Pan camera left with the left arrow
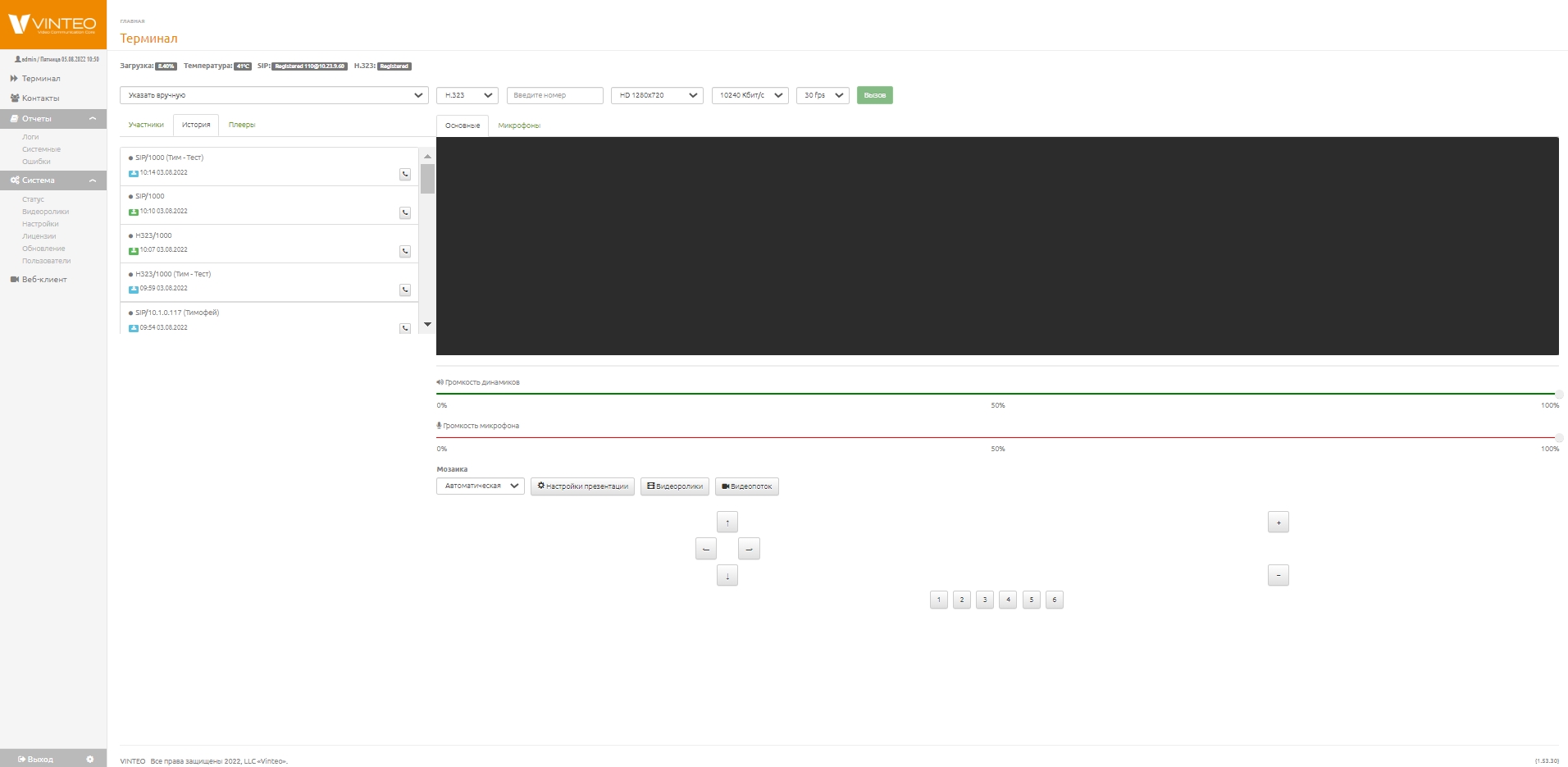The height and width of the screenshot is (767, 1568). (706, 549)
